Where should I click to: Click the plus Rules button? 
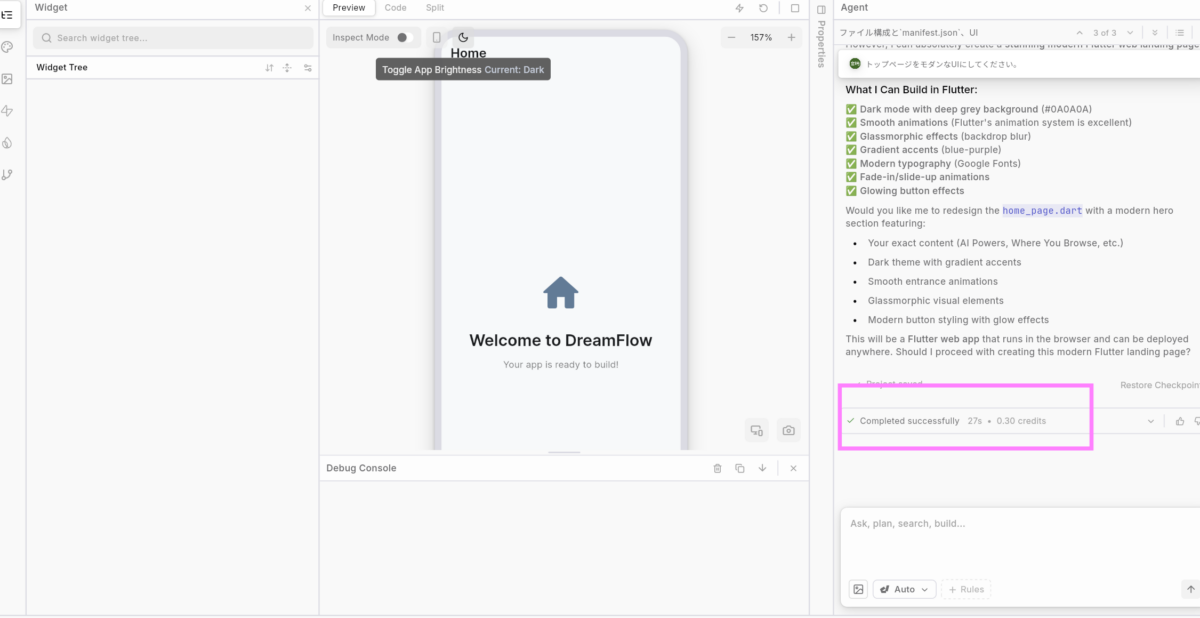(966, 589)
